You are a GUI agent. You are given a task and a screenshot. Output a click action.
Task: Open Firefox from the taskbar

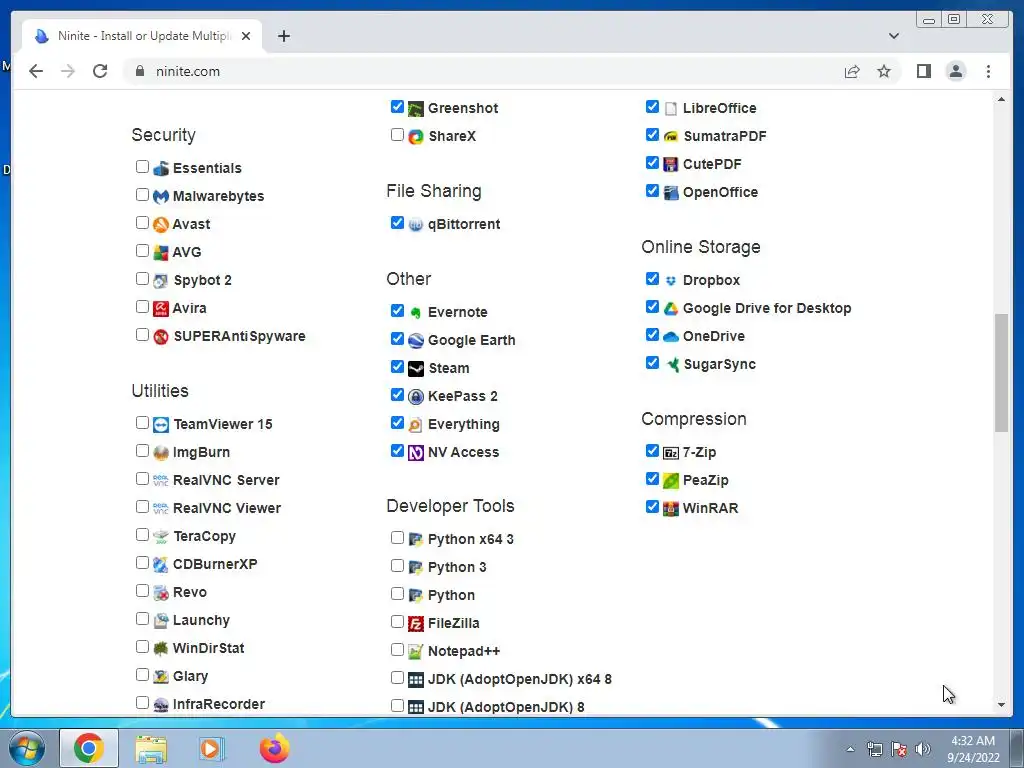pos(274,748)
